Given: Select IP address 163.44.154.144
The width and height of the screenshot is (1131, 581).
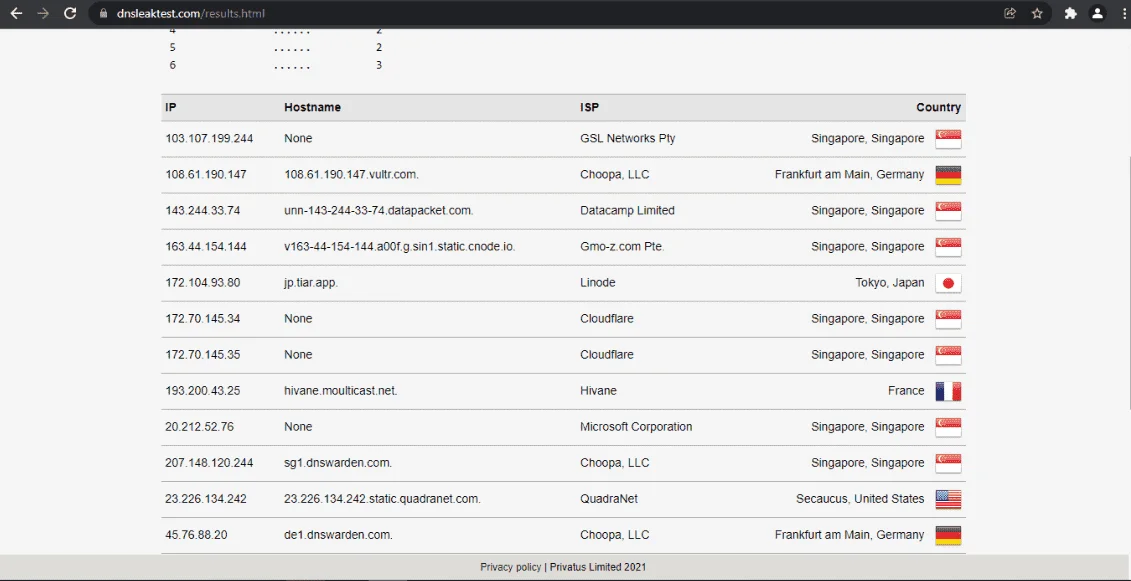Looking at the screenshot, I should click(x=206, y=246).
